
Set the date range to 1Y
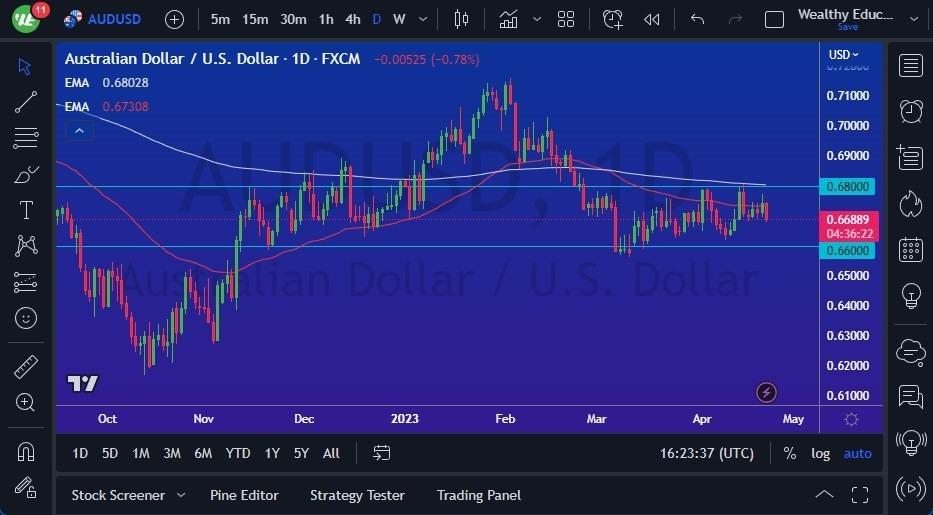(272, 454)
